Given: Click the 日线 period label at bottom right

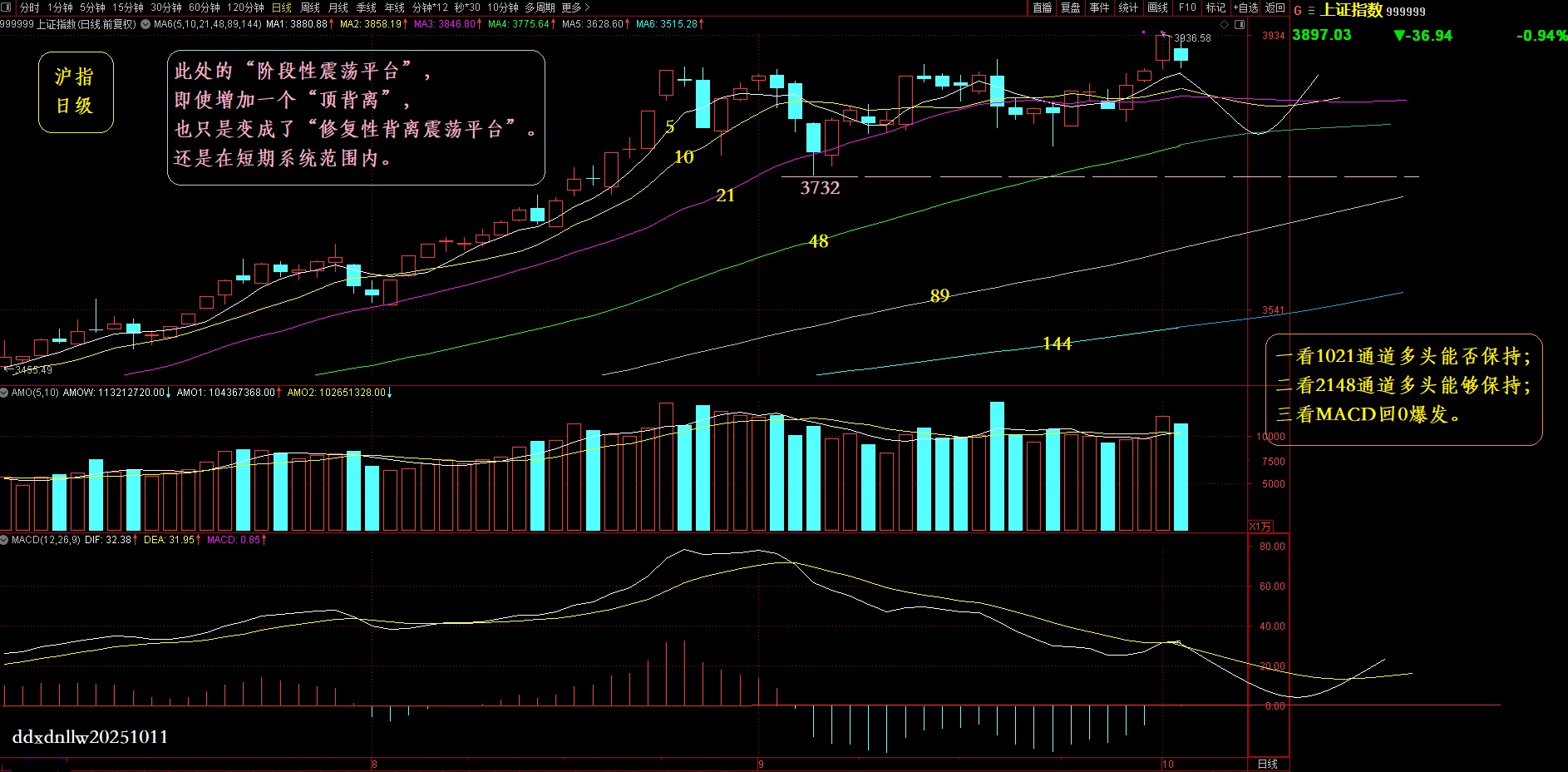Looking at the screenshot, I should [x=1267, y=764].
